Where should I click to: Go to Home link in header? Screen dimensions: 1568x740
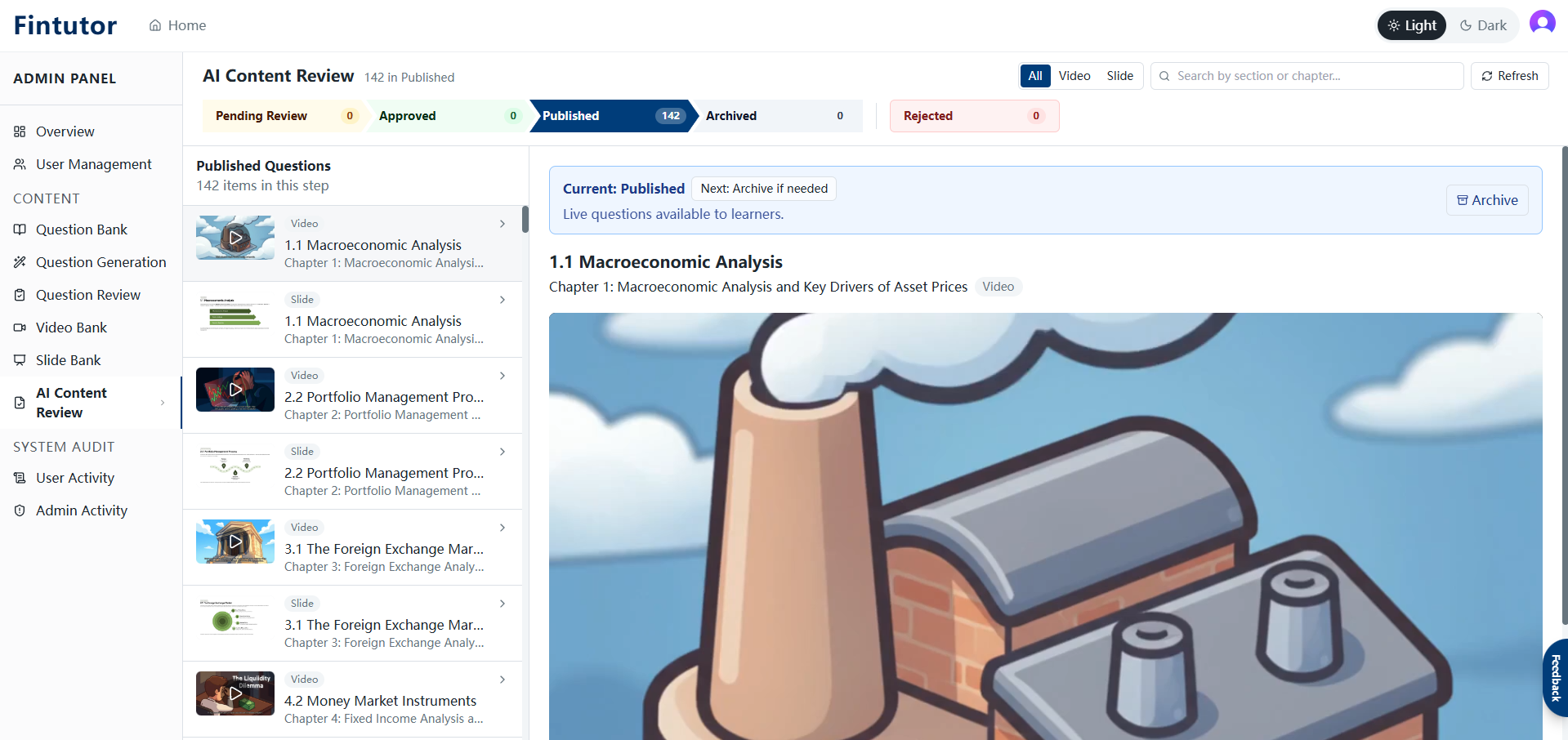(177, 25)
